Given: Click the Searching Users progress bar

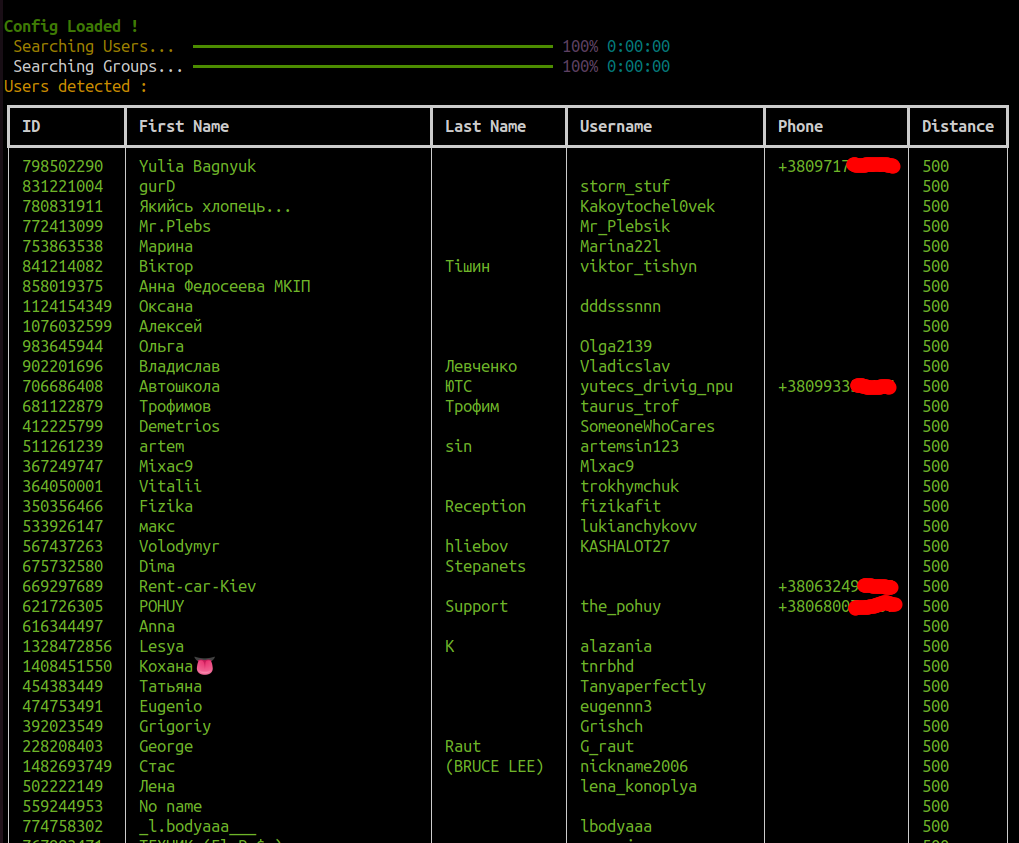Looking at the screenshot, I should 372,47.
